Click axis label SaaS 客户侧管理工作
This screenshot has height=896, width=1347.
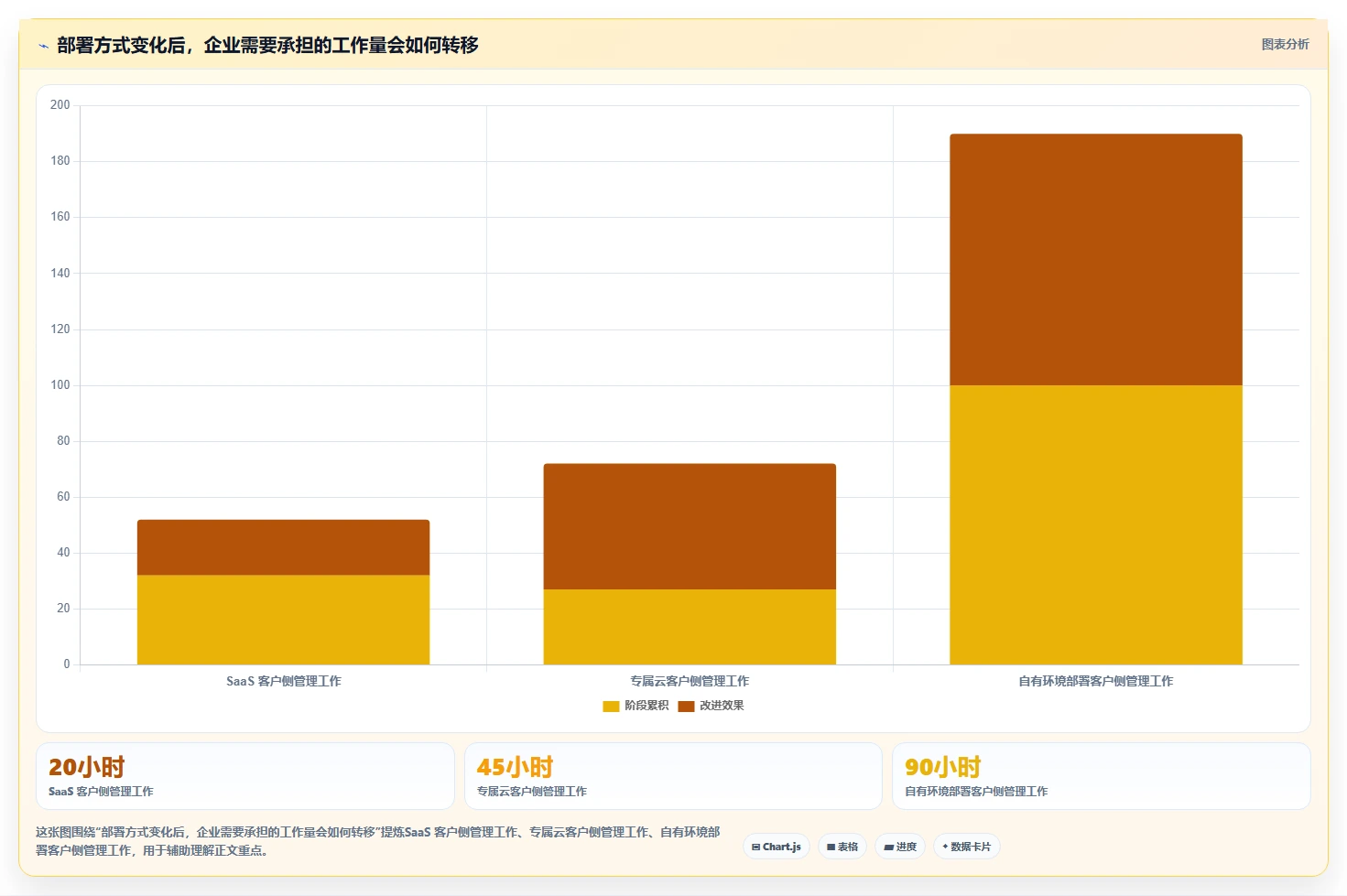(x=283, y=681)
